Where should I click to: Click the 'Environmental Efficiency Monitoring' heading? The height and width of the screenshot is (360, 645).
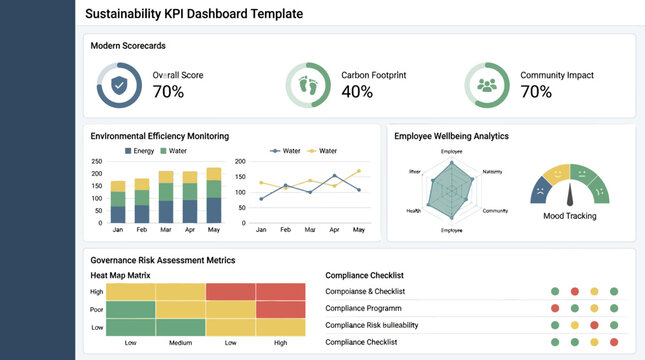click(x=160, y=136)
